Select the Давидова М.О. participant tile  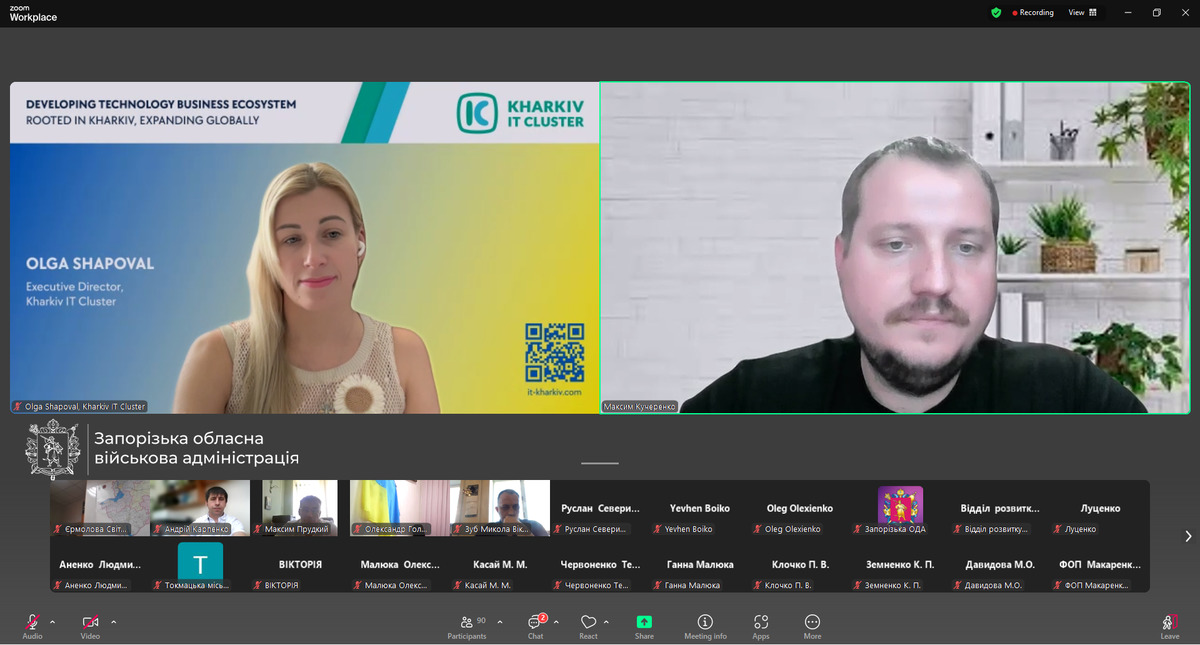pos(1000,564)
